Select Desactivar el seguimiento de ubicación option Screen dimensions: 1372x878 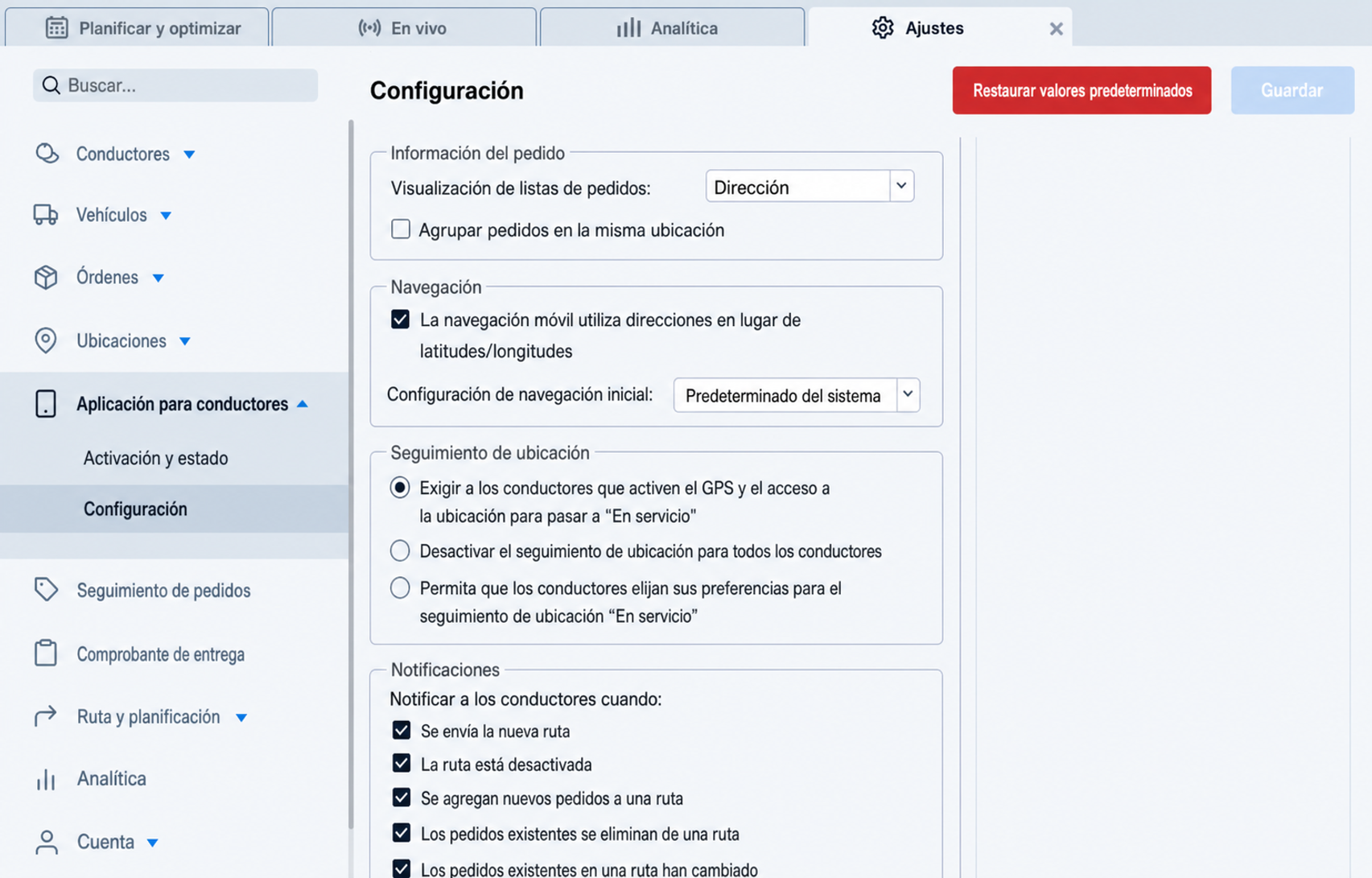click(400, 551)
